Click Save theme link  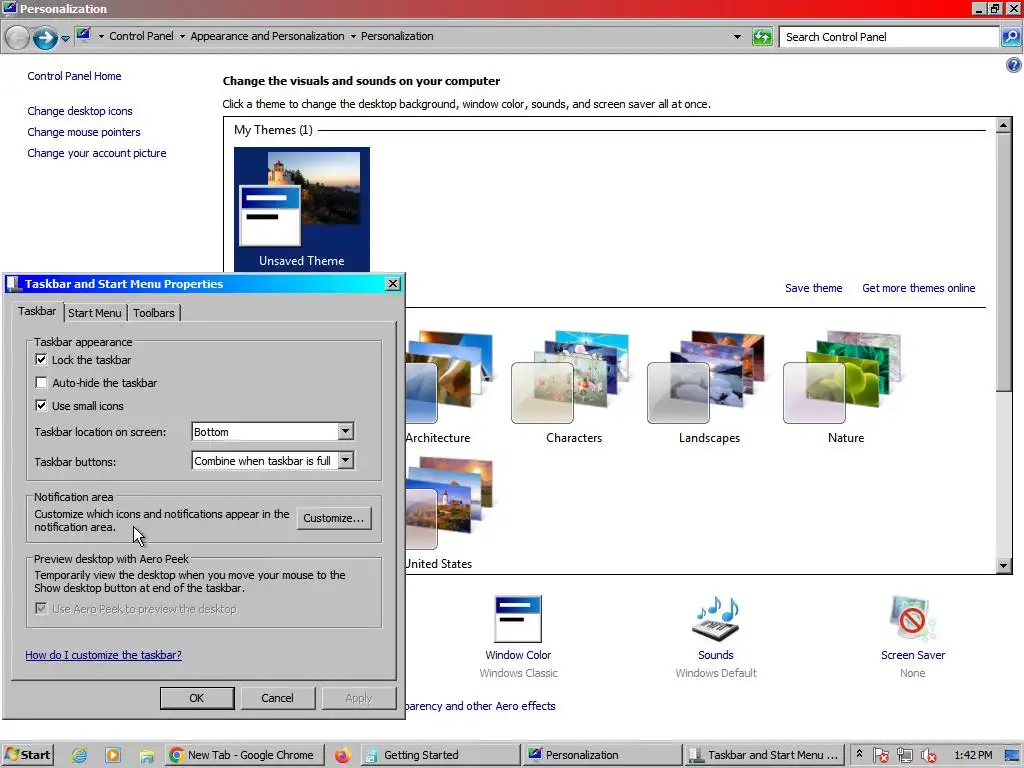(814, 288)
